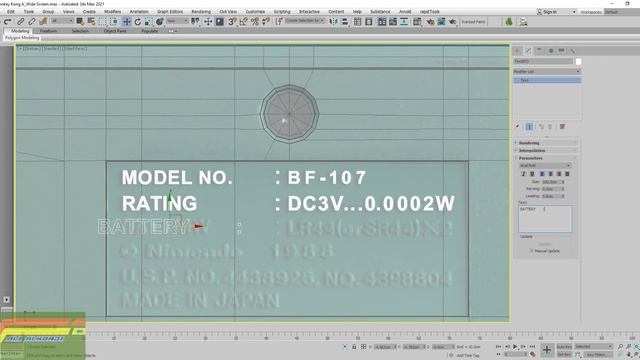Choose the Rectangular Selection Region icon
Image resolution: width=640 pixels, height=360 pixels.
coord(103,21)
